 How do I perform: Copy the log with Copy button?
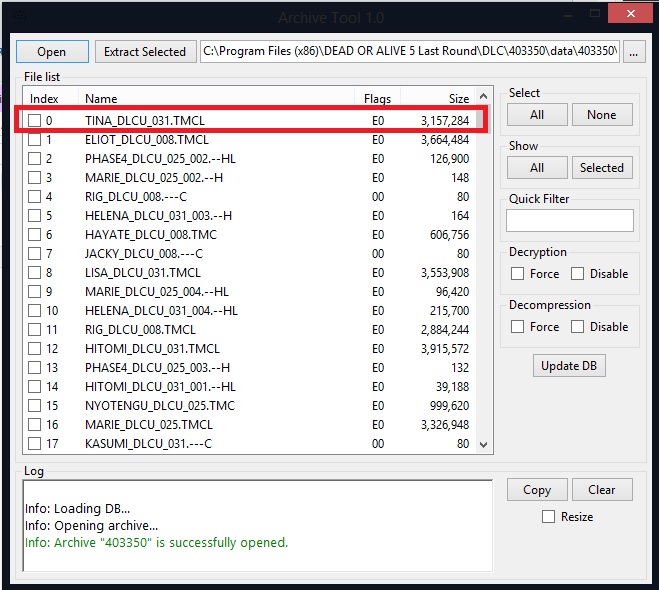(x=537, y=490)
